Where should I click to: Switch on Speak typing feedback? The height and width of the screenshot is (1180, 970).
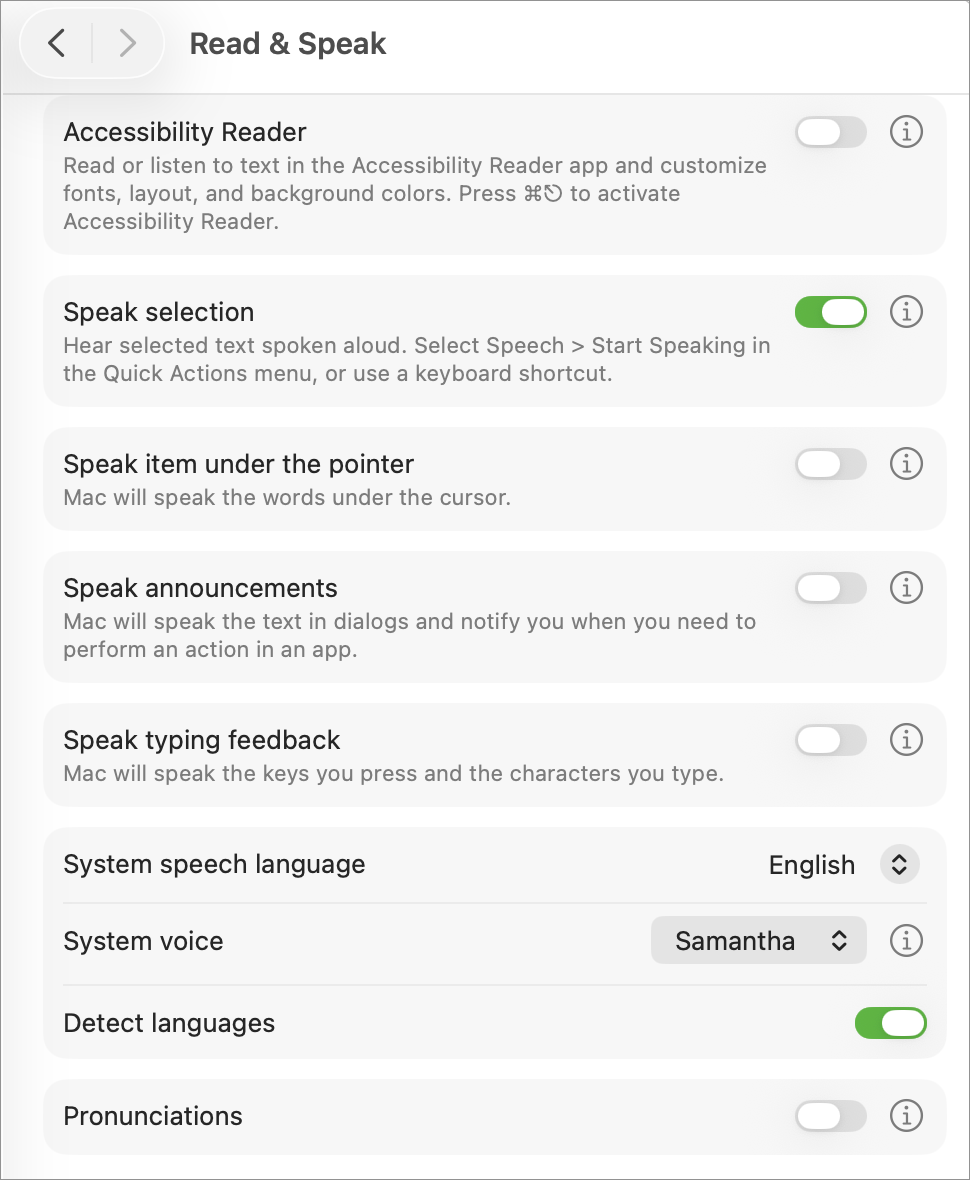point(830,740)
